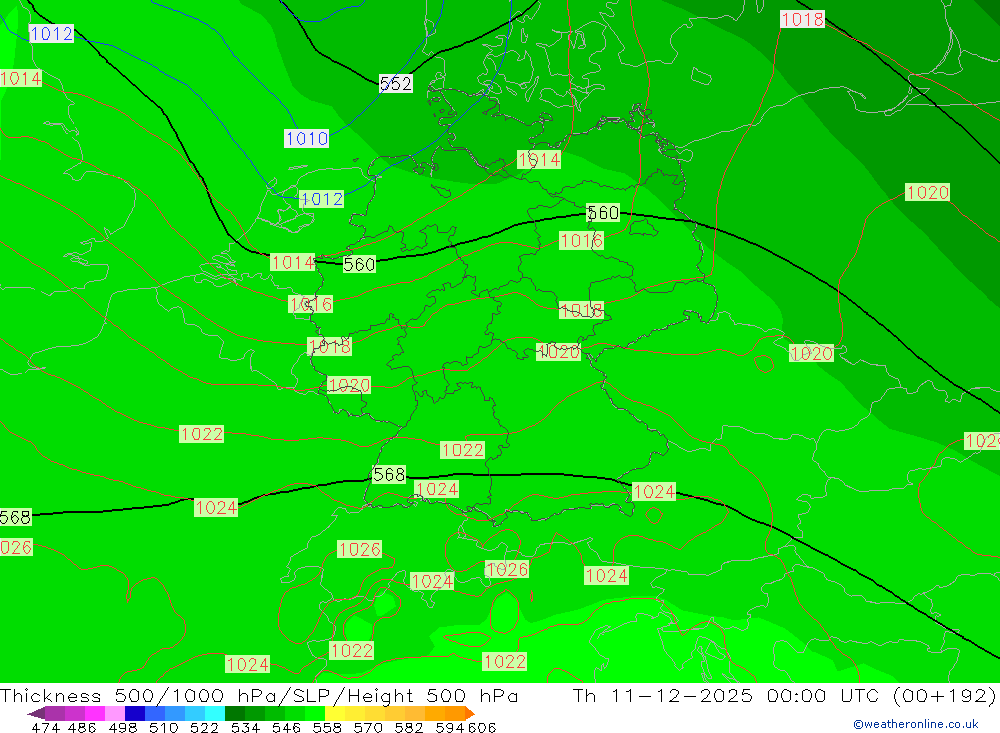Image resolution: width=1000 pixels, height=733 pixels.
Task: Click the 'Thickness 500/1000 hPa/SLP/Height 500 hPa' title
Action: [x=259, y=695]
